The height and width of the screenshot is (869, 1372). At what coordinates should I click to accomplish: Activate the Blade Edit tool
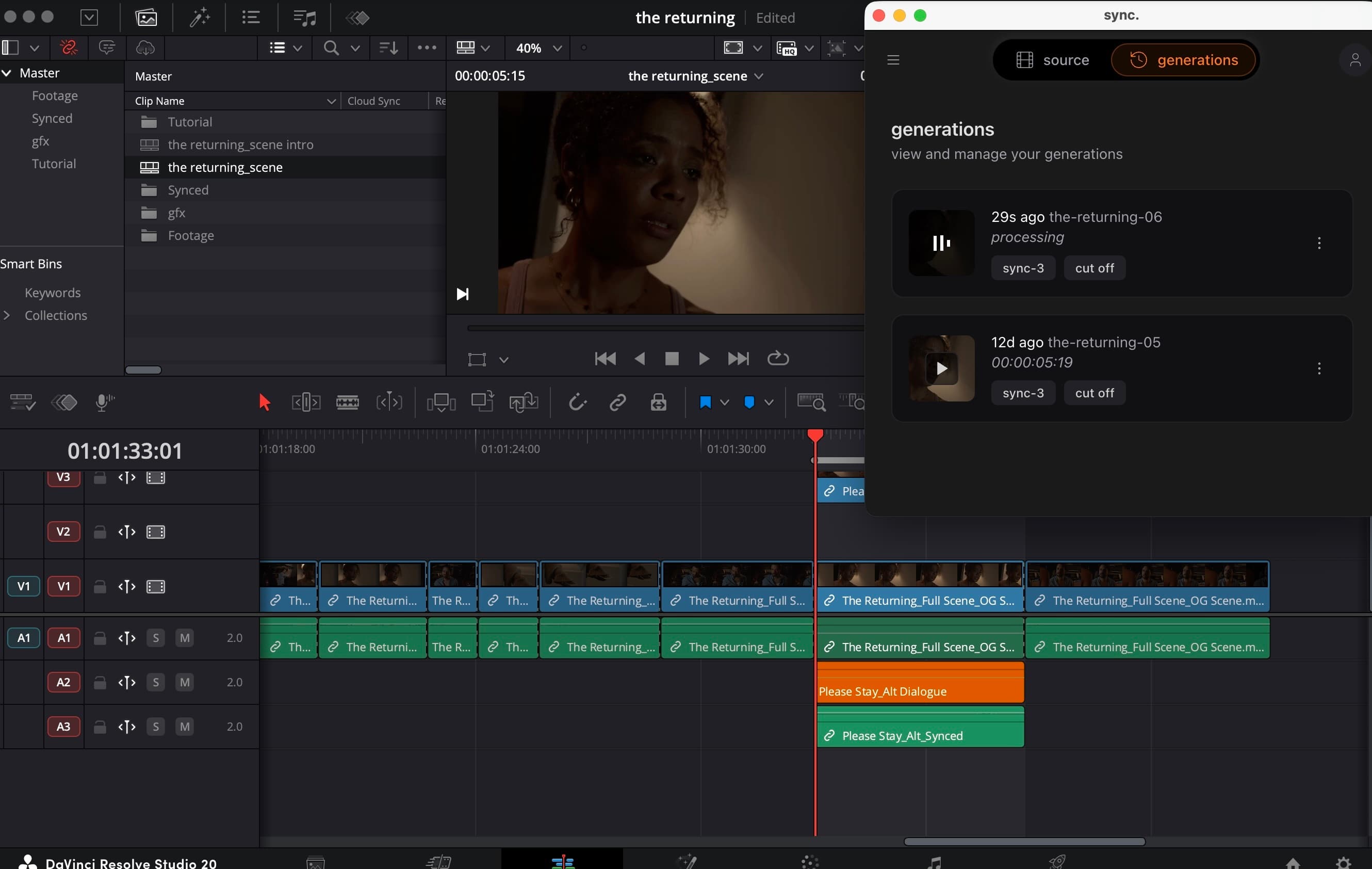[348, 403]
